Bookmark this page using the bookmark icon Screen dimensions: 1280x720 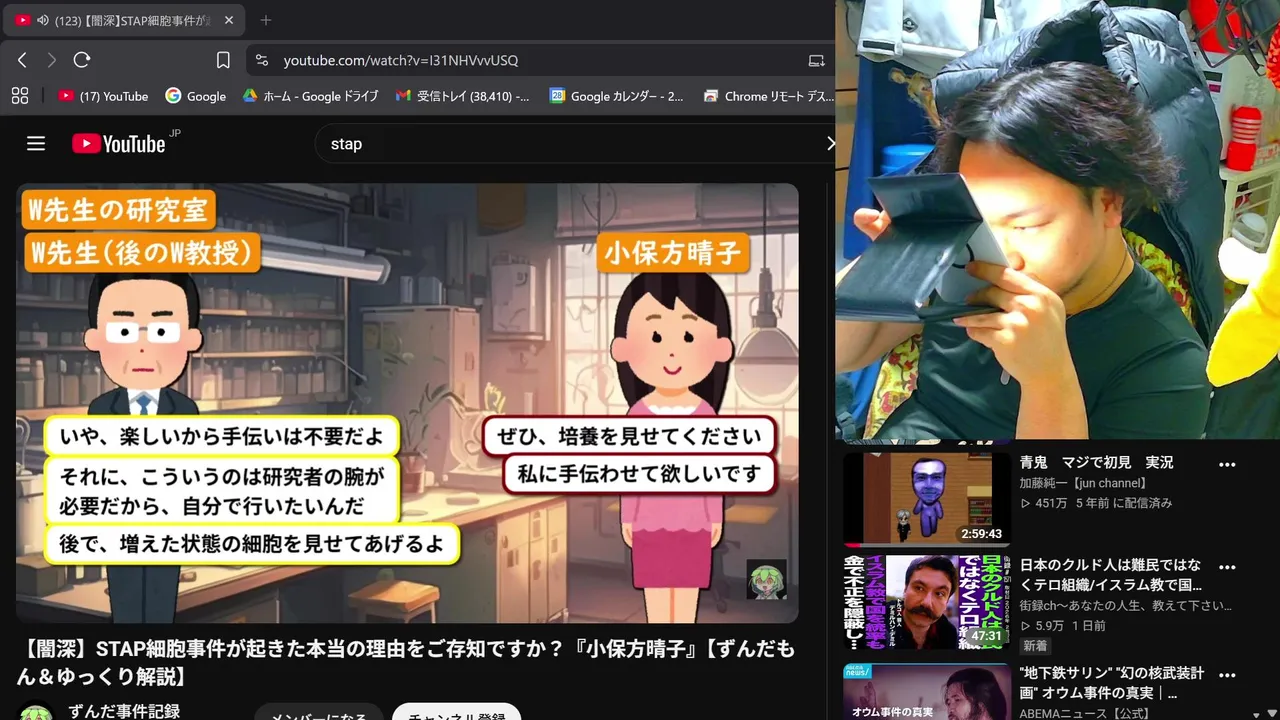[x=223, y=60]
